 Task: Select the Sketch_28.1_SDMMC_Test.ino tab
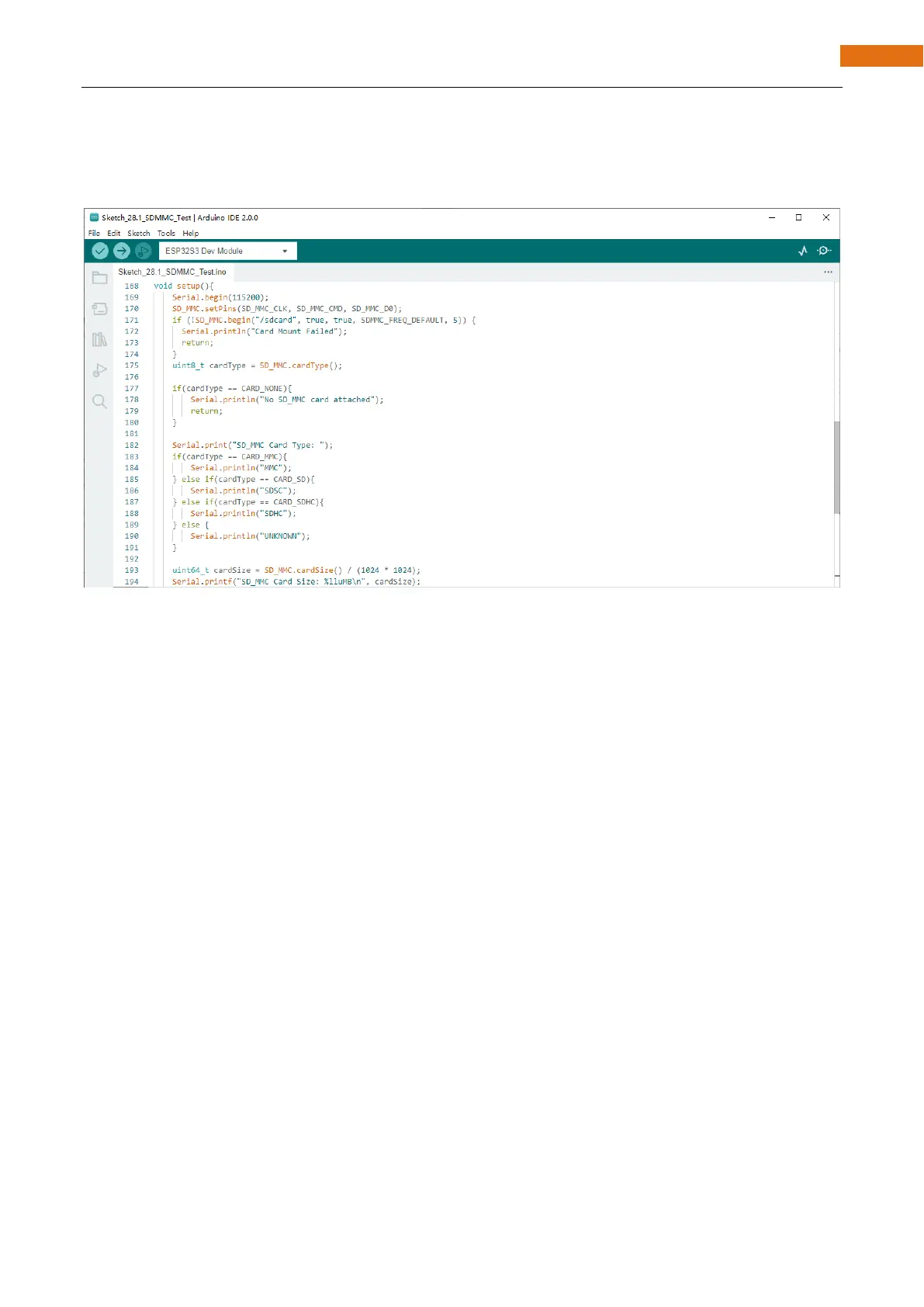tap(172, 272)
